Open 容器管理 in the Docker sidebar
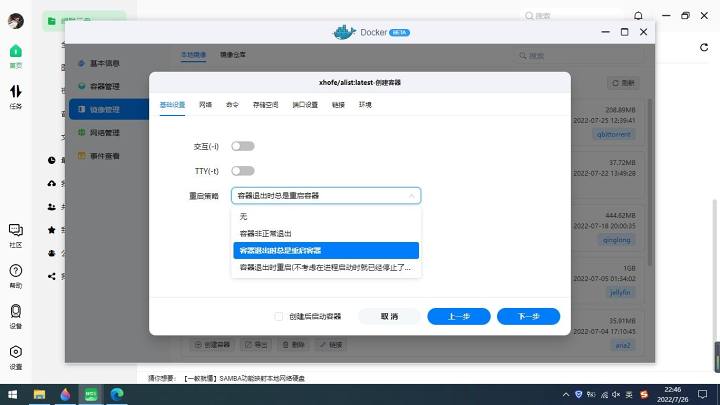The image size is (720, 405). [104, 86]
